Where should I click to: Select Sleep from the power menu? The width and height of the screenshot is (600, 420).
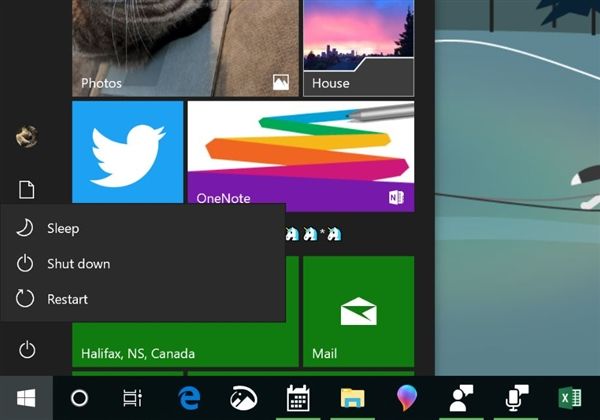click(x=62, y=229)
